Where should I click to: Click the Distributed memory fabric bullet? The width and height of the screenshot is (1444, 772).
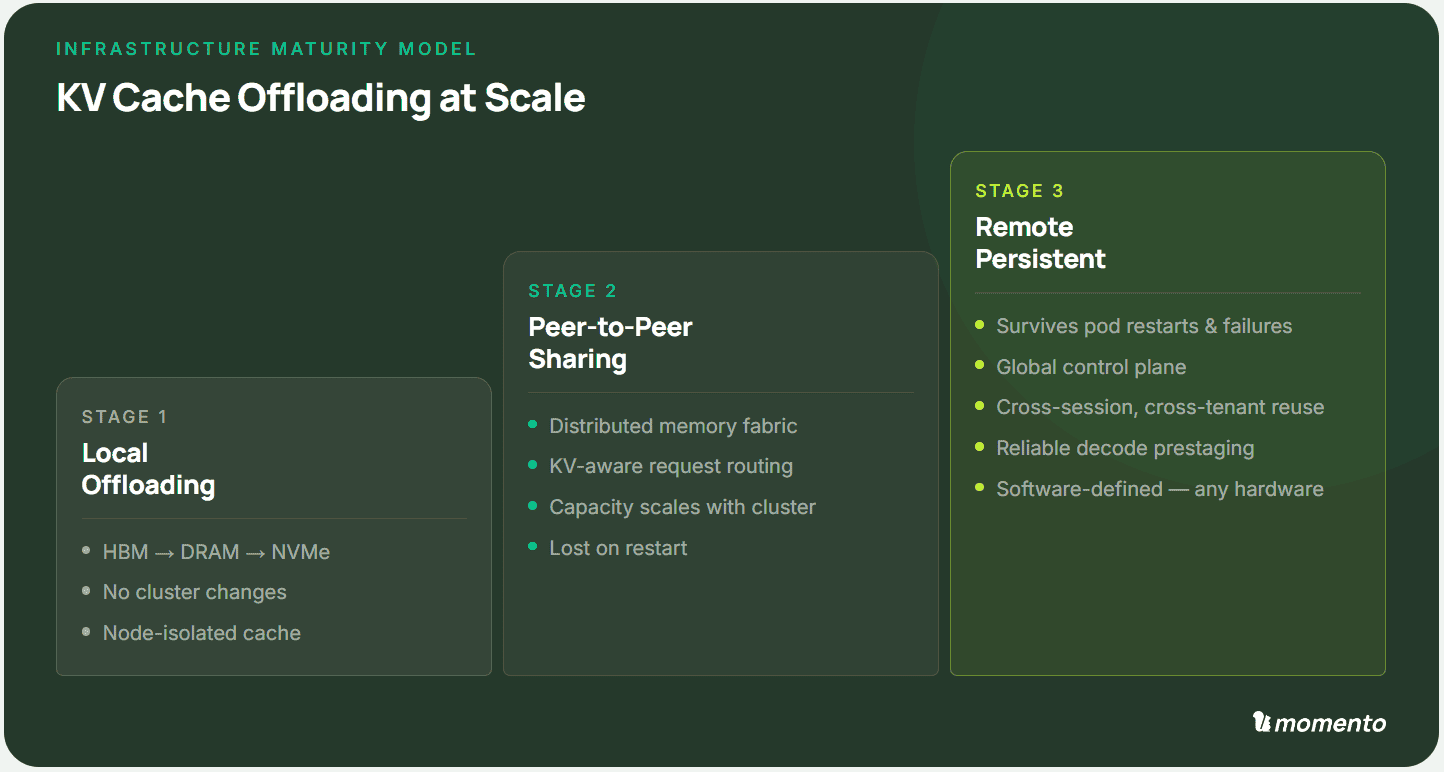(x=673, y=426)
